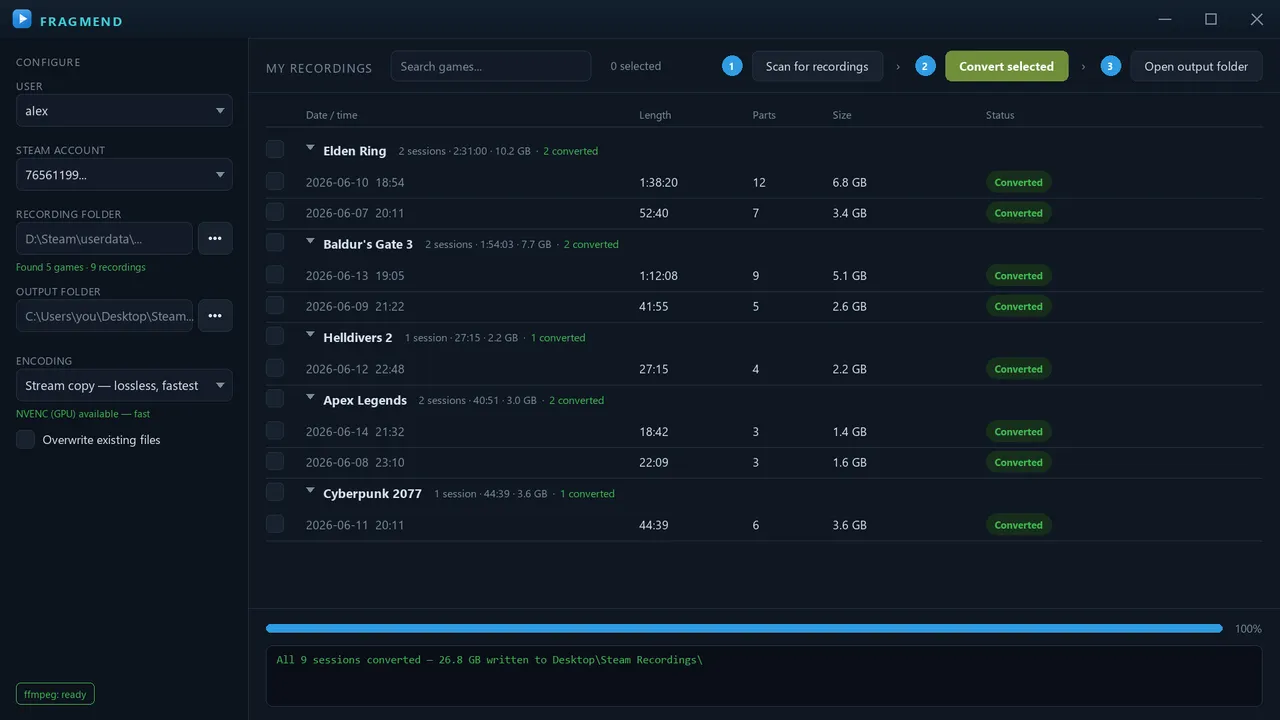Click the output folder path field
The width and height of the screenshot is (1280, 720).
(x=104, y=316)
